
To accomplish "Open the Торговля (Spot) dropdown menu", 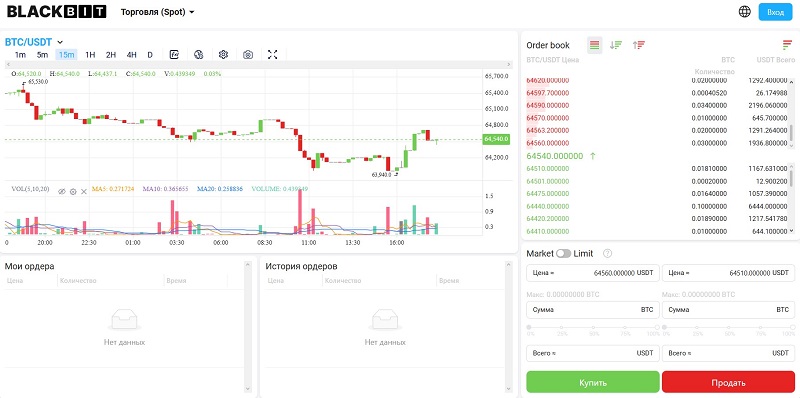I will click(158, 12).
